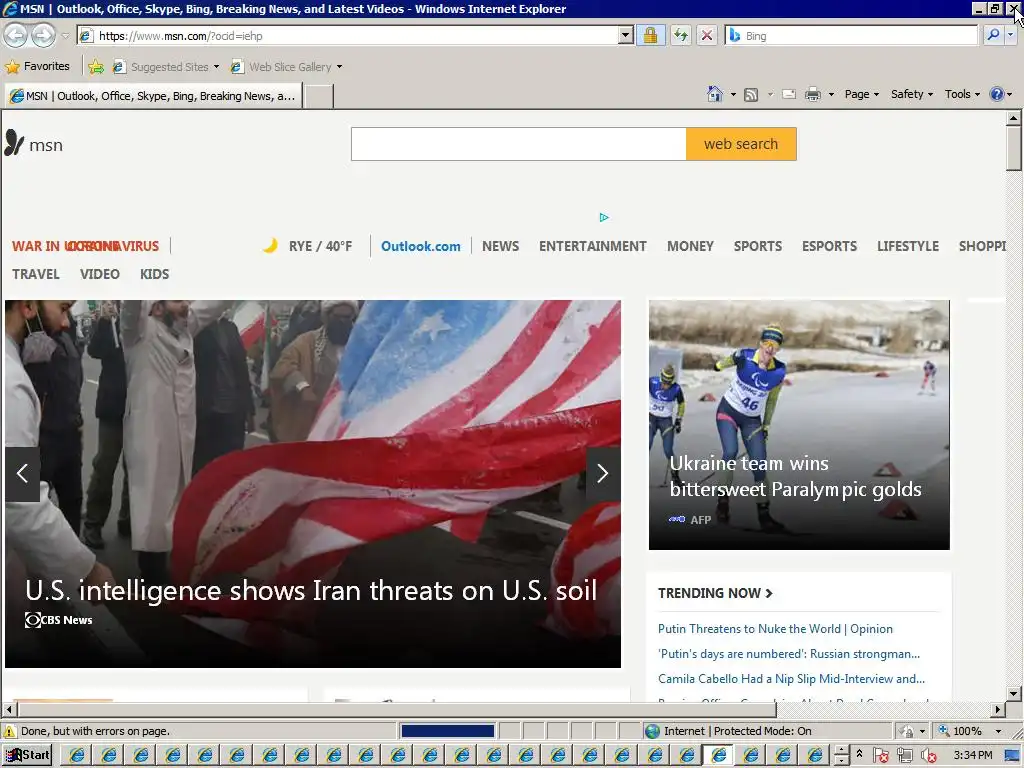Viewport: 1024px width, 768px height.
Task: Click the 100% zoom level button
Action: 961,731
